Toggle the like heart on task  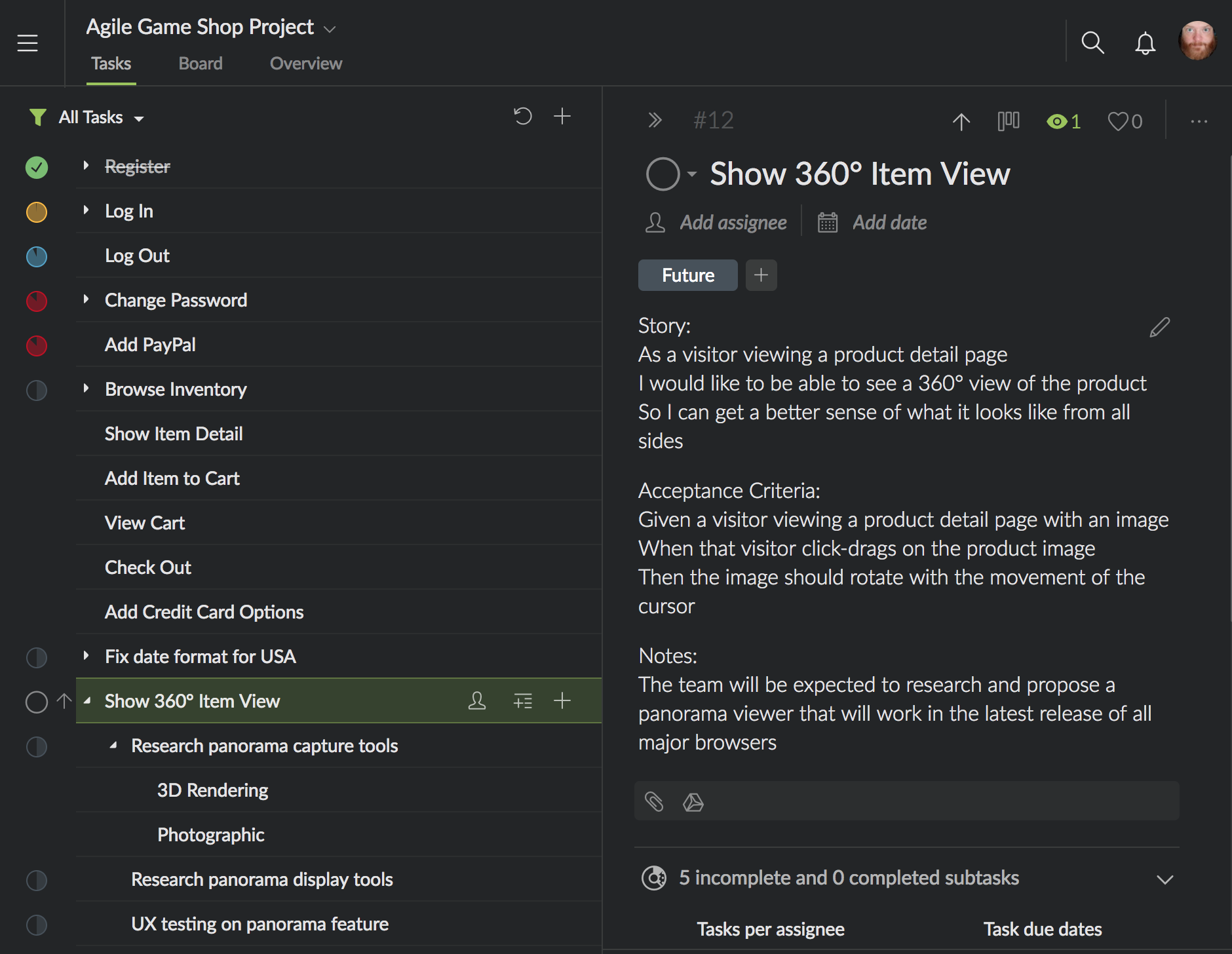pyautogui.click(x=1124, y=121)
